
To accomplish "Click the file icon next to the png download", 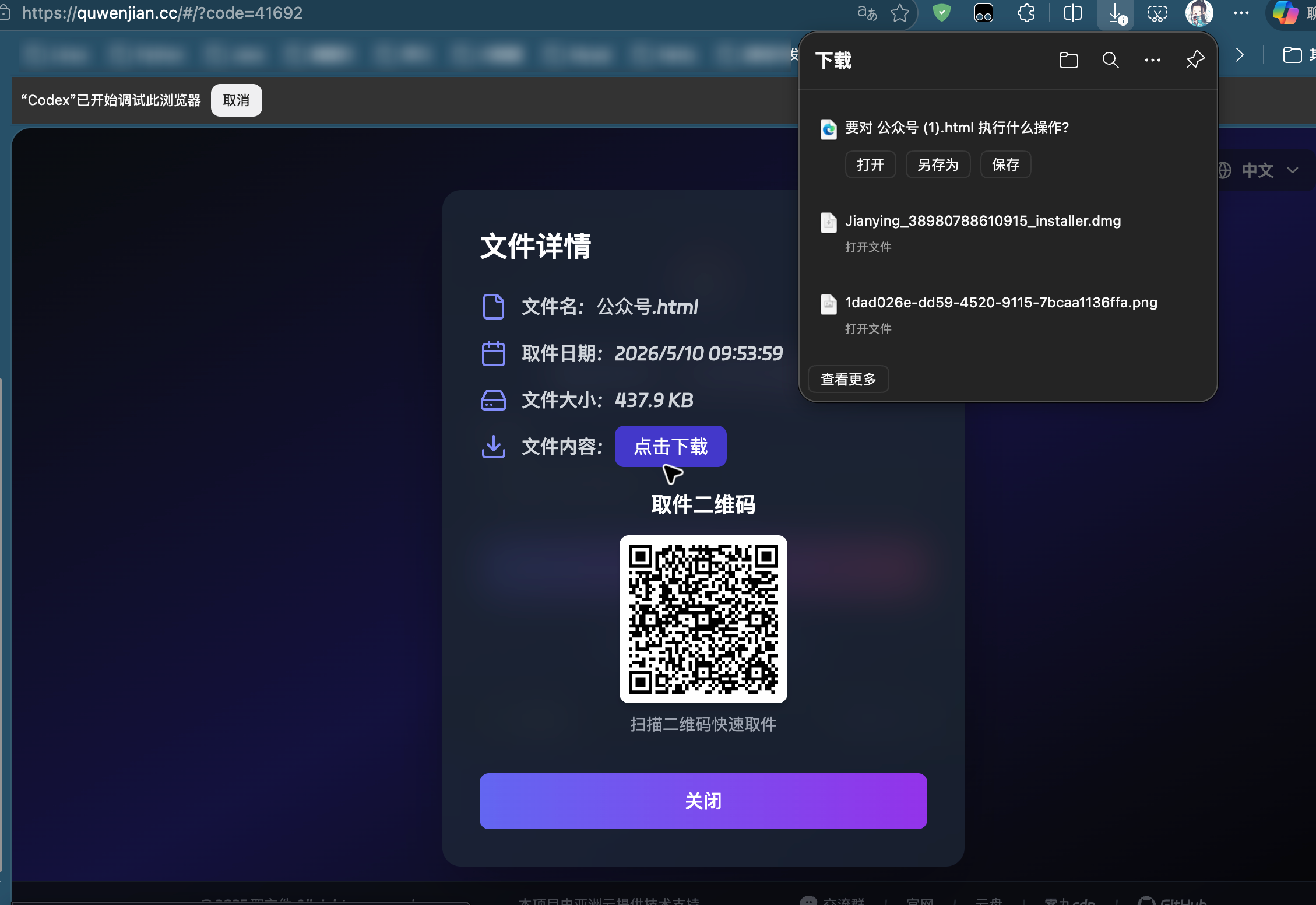I will pyautogui.click(x=828, y=304).
